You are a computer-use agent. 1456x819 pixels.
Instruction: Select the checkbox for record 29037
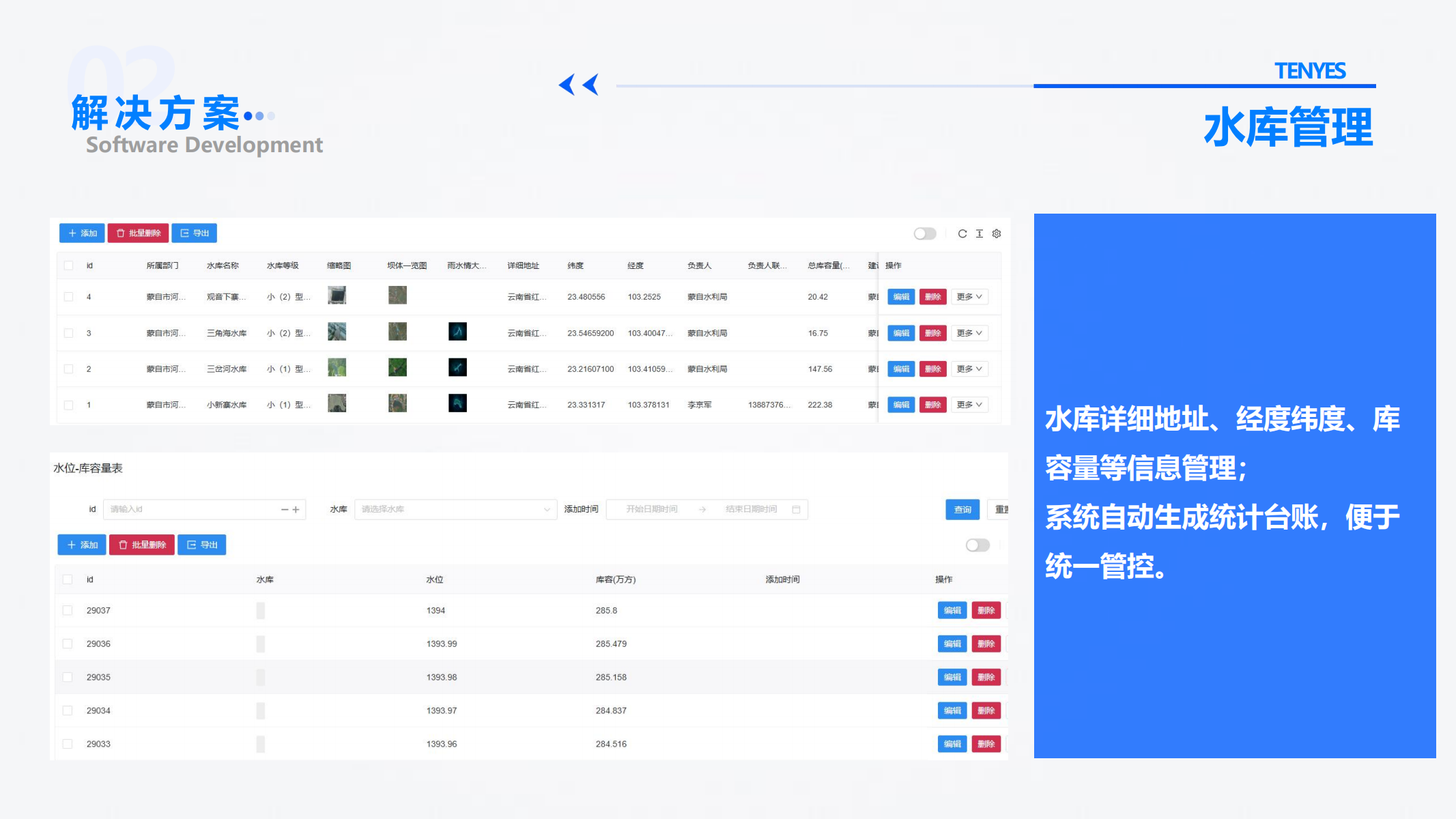(68, 610)
